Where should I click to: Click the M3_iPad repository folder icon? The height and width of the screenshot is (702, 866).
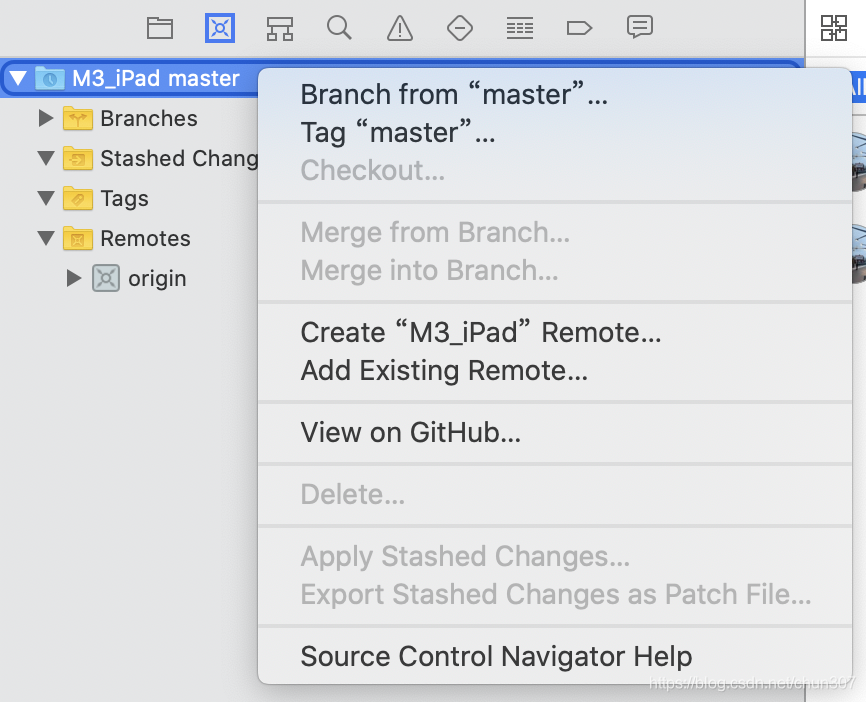click(50, 78)
